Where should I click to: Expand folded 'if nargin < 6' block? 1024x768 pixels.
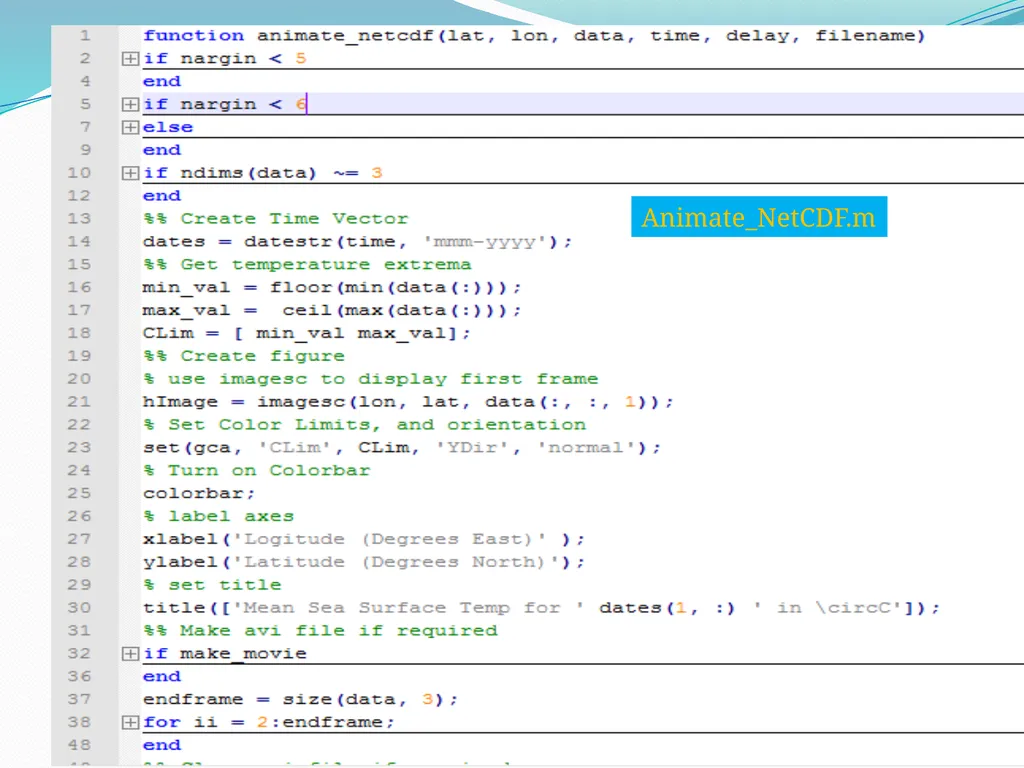(130, 104)
